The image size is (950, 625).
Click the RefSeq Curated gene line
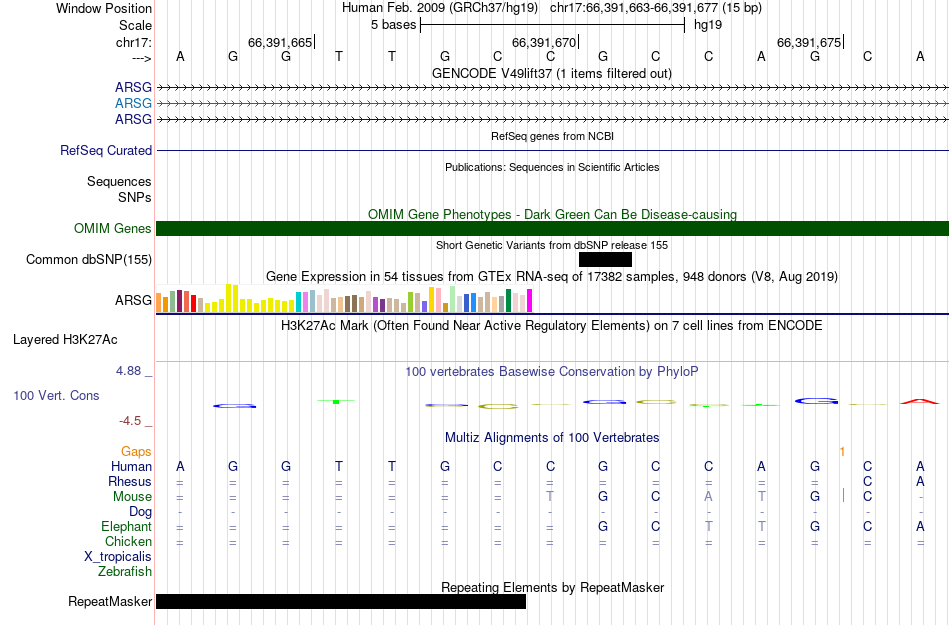point(553,150)
